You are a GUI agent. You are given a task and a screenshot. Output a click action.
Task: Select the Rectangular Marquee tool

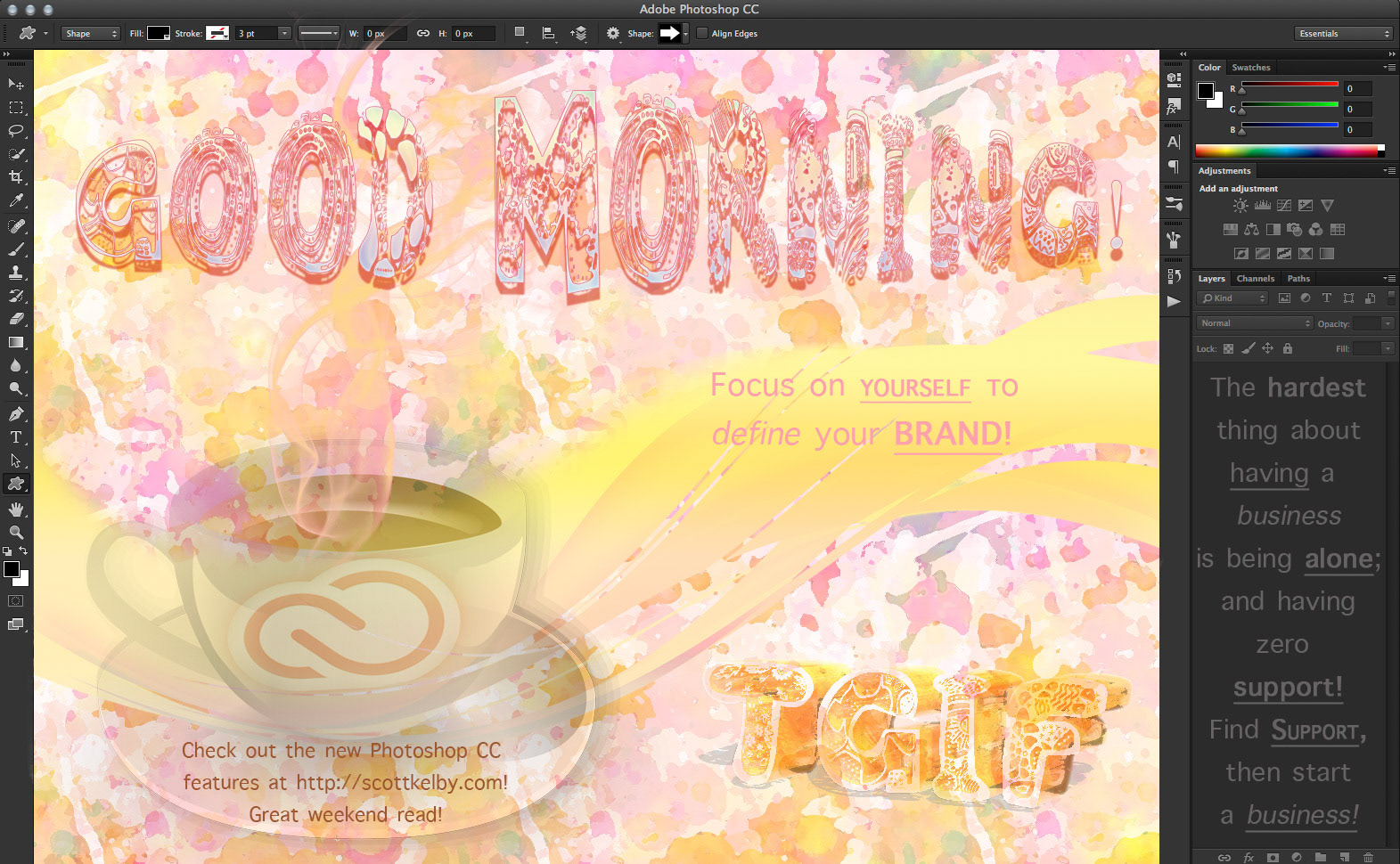coord(16,108)
